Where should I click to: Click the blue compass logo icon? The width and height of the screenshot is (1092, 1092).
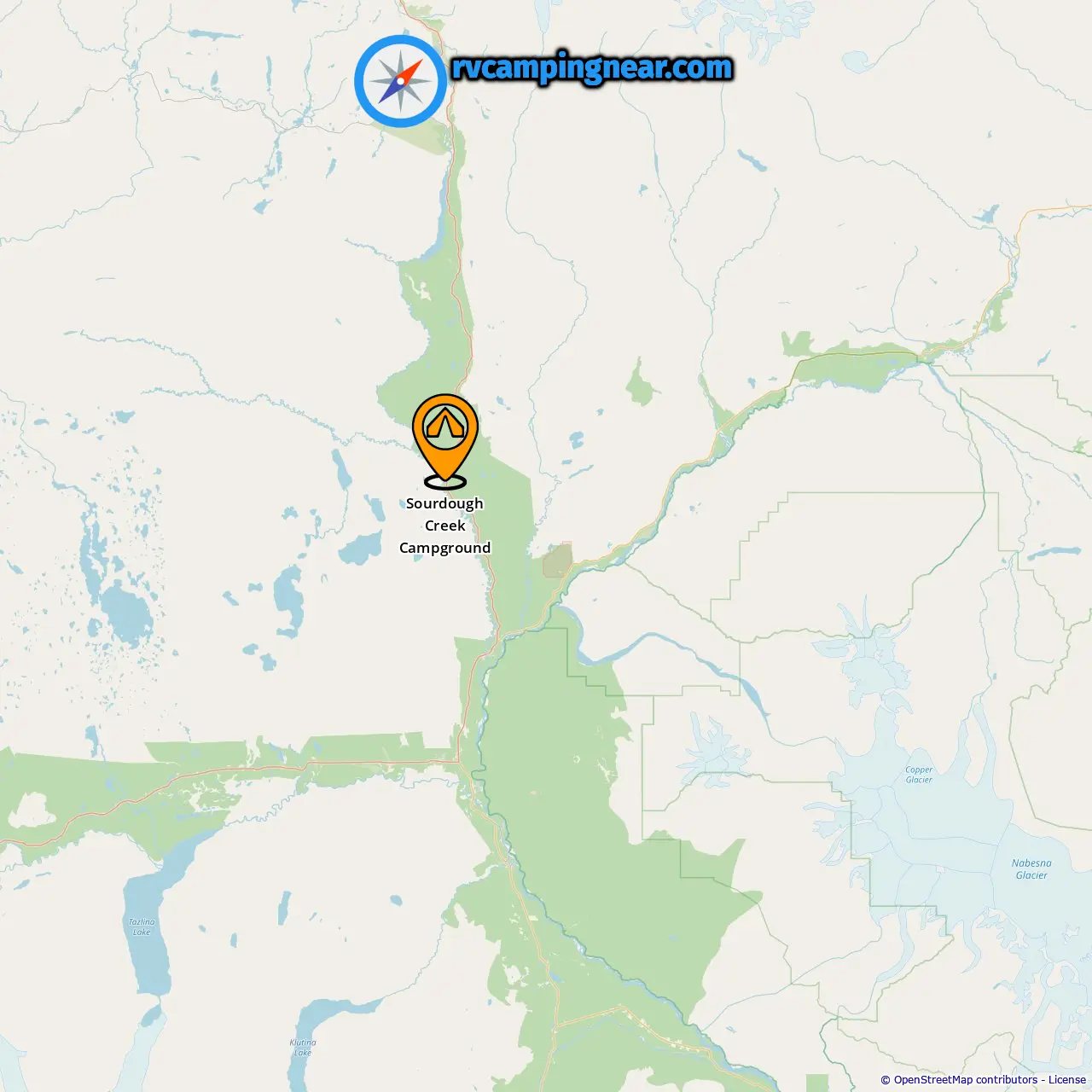[401, 81]
